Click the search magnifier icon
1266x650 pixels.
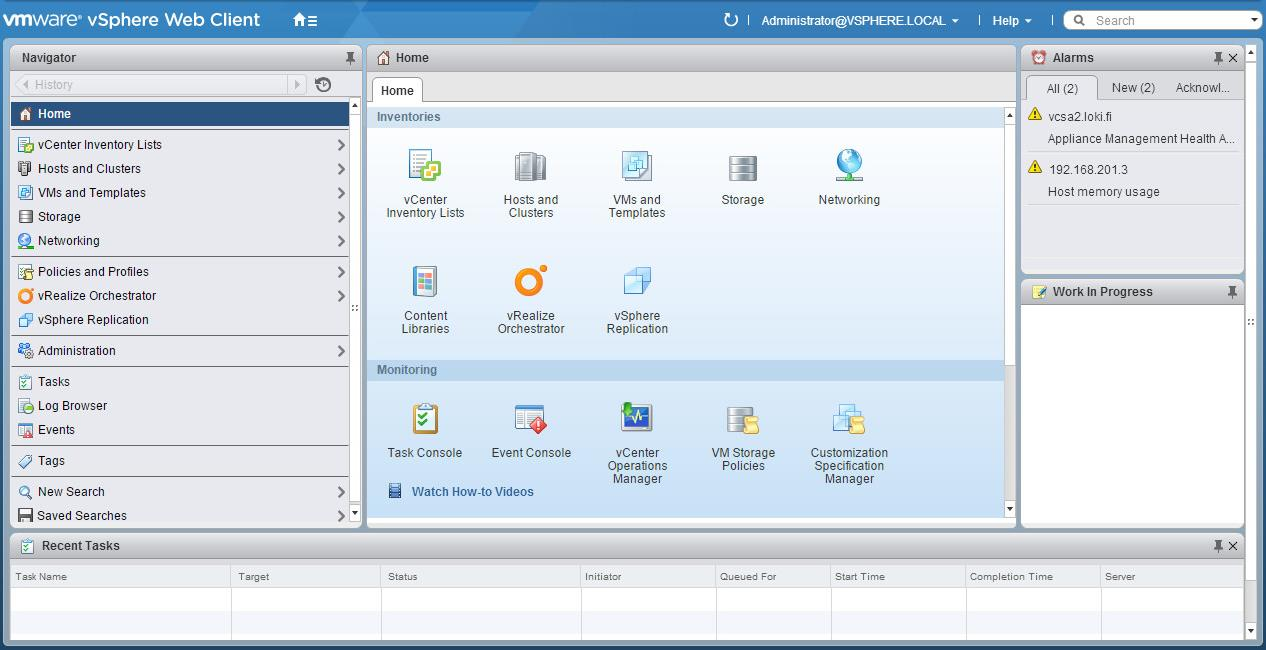(1080, 20)
